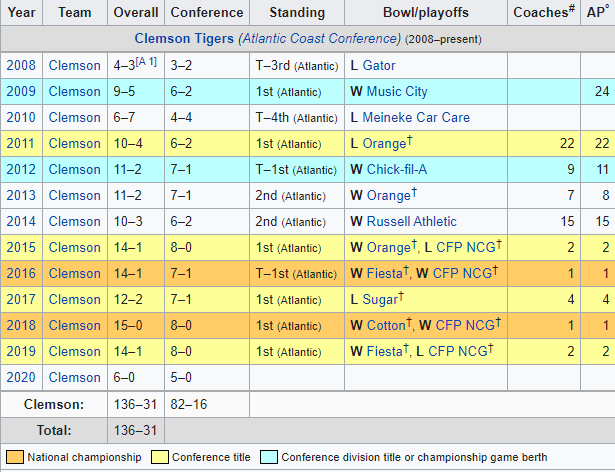Open the Gator bowl link
Viewport: 615px width, 472px height.
tap(379, 65)
